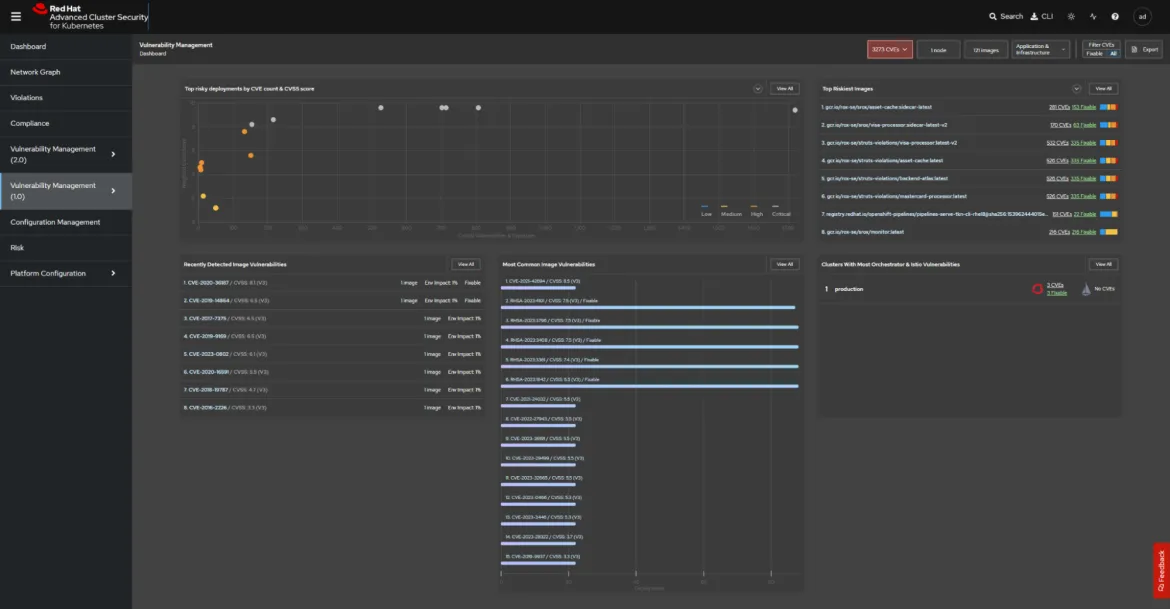Click the hamburger navigation menu icon

14,15
